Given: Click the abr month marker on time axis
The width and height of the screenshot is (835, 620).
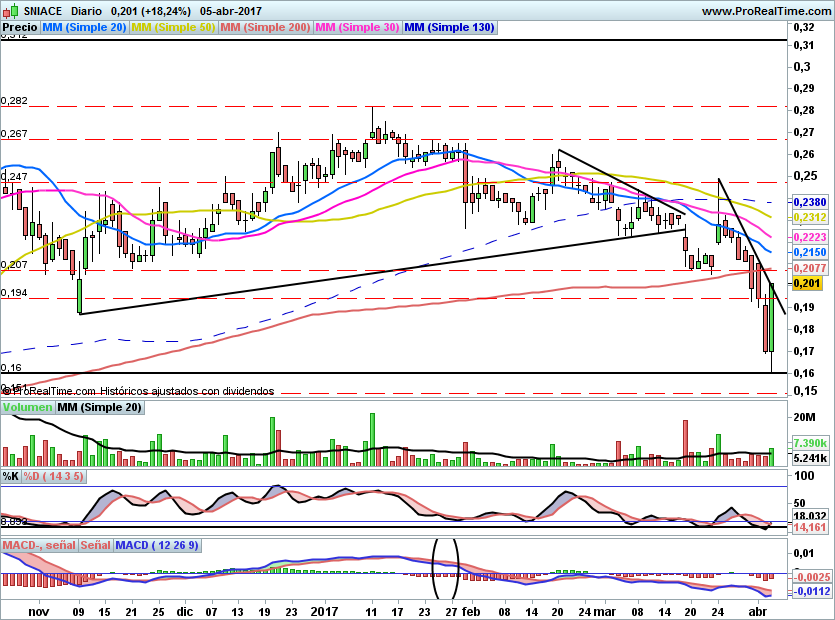Looking at the screenshot, I should 758,611.
